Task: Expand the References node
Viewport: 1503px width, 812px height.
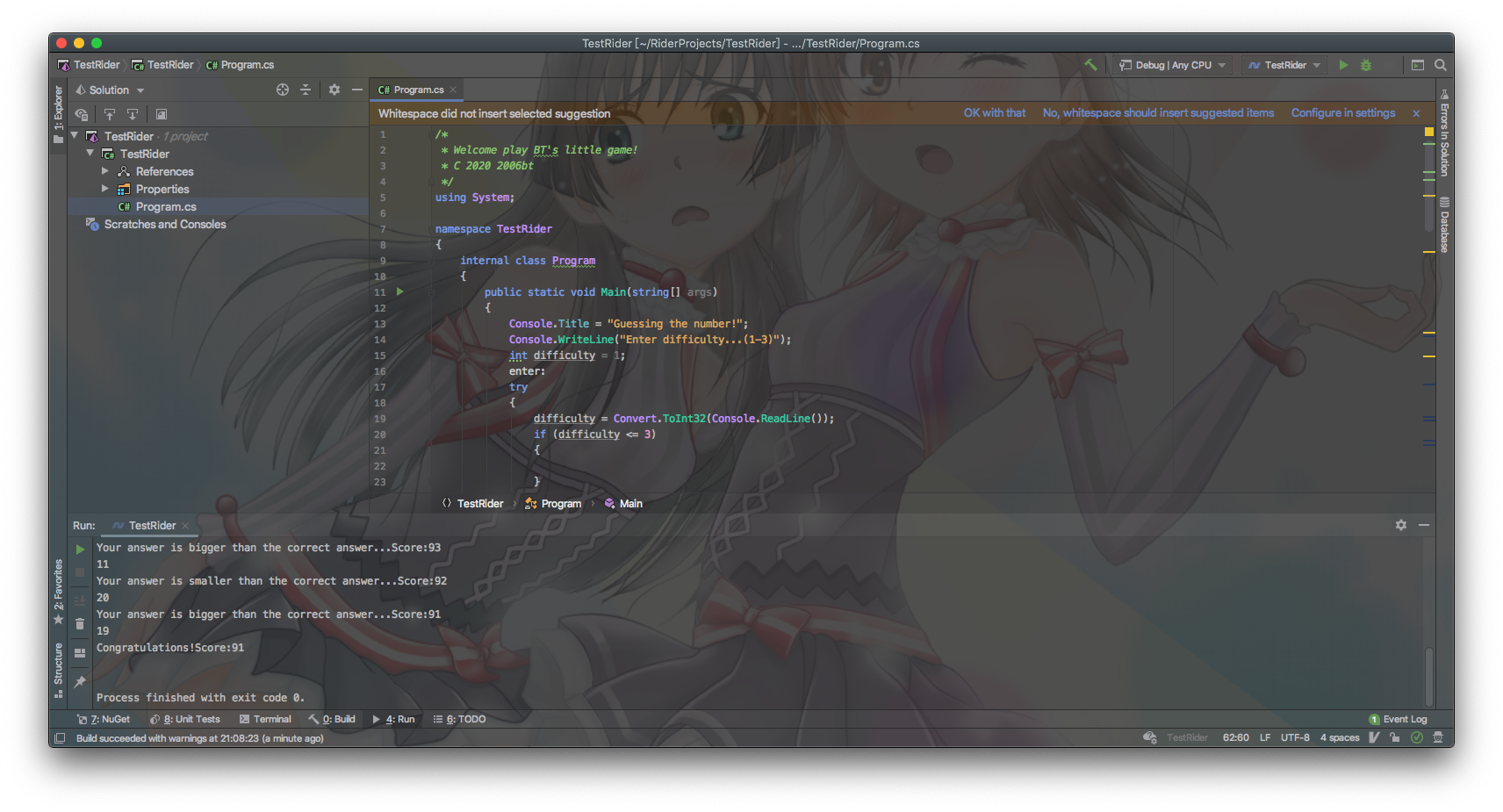Action: tap(105, 171)
